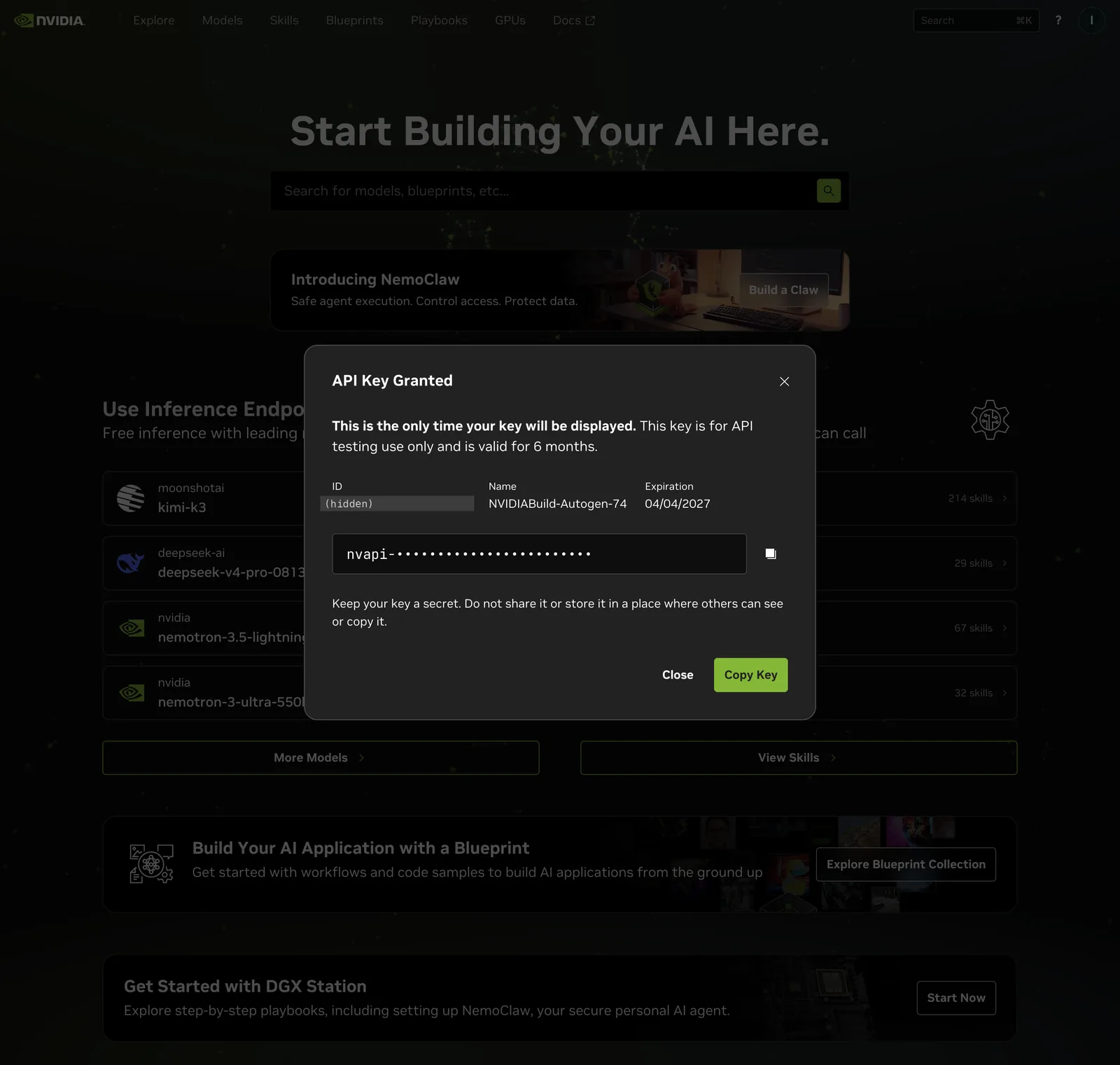Click the NVIDIA eye logo next to nemotron-3.5-lightning
Screen dimensions: 1120x1065
pos(131,628)
